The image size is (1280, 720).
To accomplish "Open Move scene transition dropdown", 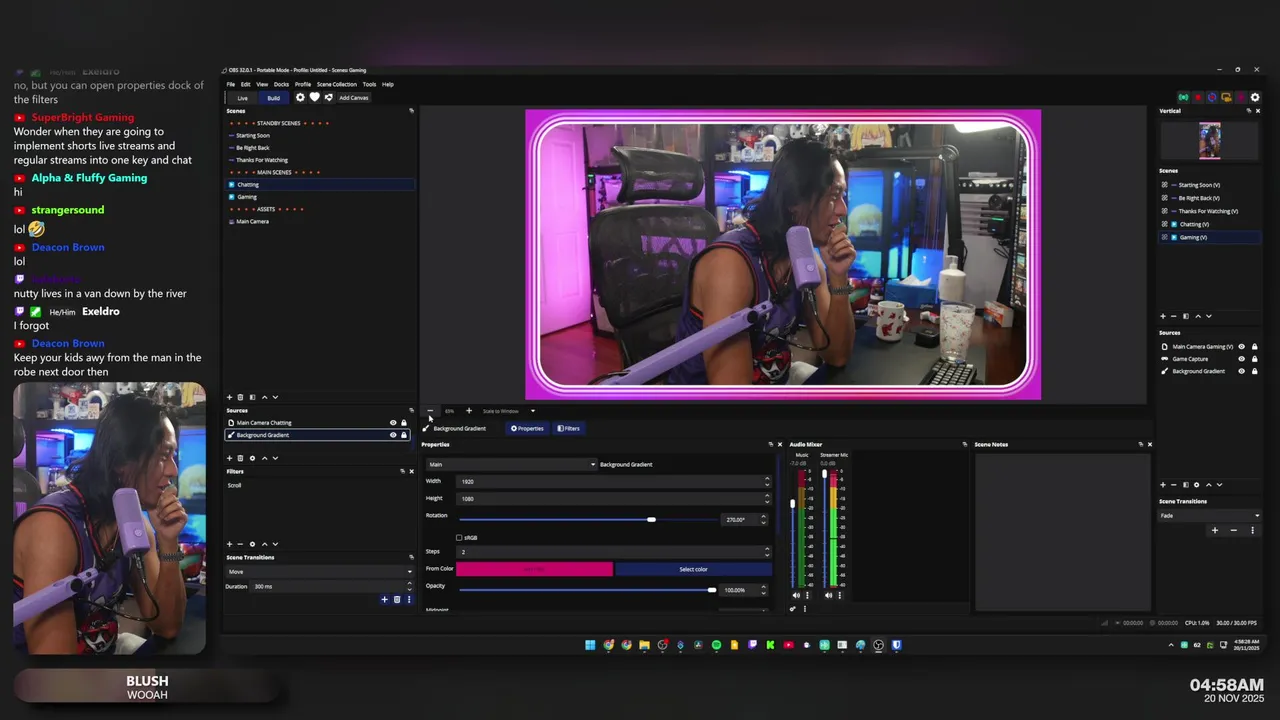I will click(x=319, y=572).
